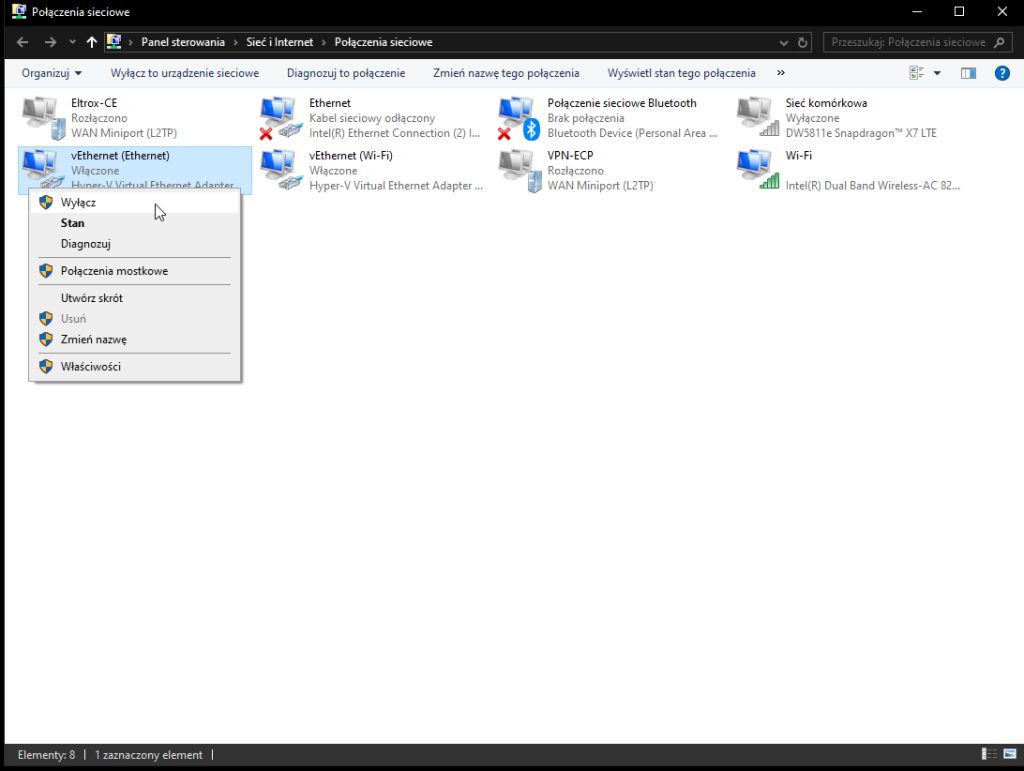This screenshot has height=771, width=1024.
Task: Toggle the preview pane button
Action: pyautogui.click(x=967, y=73)
